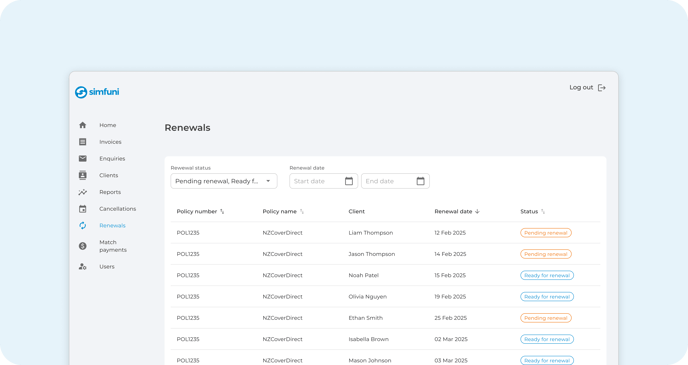The image size is (688, 365).
Task: Click the Users icon in sidebar
Action: coord(82,266)
